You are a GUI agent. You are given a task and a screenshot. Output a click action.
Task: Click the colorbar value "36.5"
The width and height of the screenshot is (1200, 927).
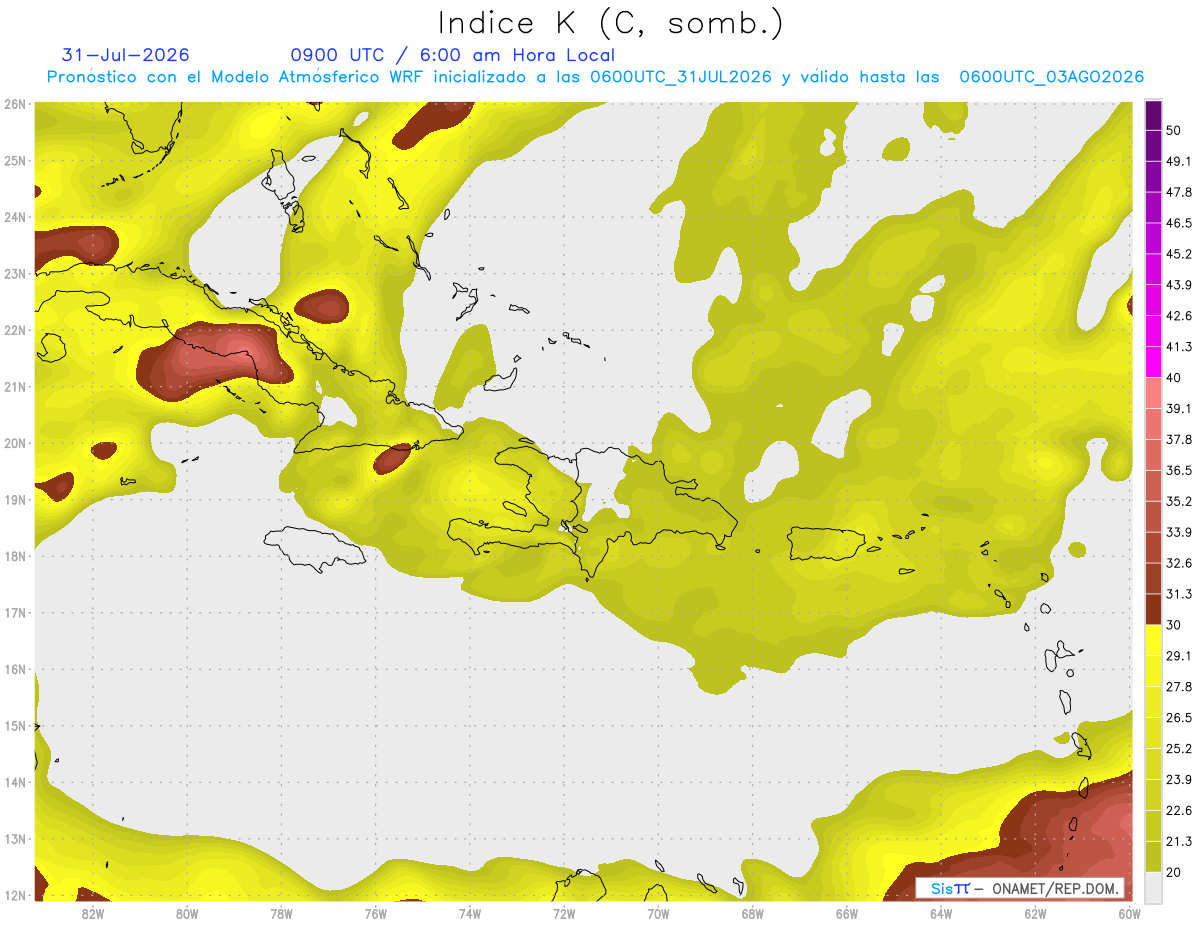coord(1179,470)
